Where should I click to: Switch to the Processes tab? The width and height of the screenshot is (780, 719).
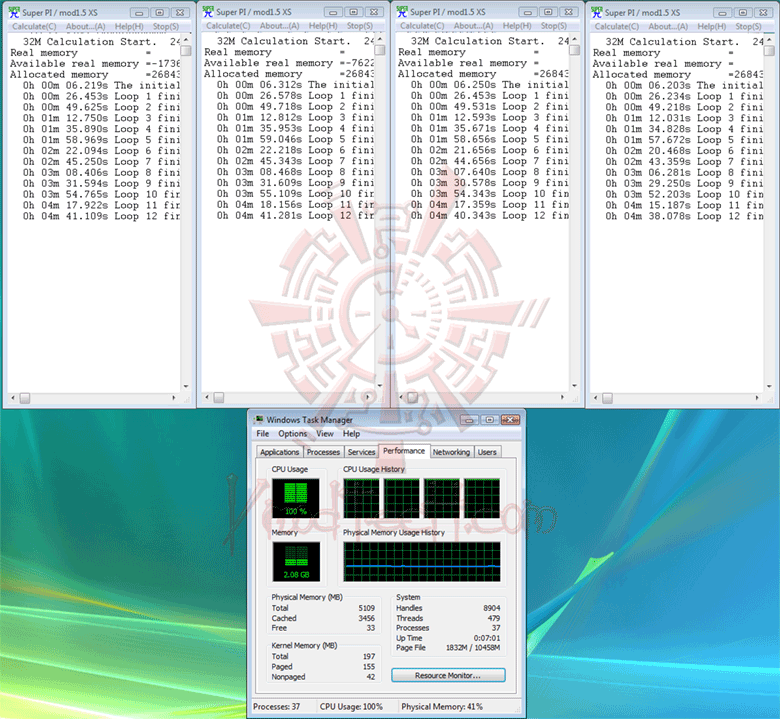[323, 452]
